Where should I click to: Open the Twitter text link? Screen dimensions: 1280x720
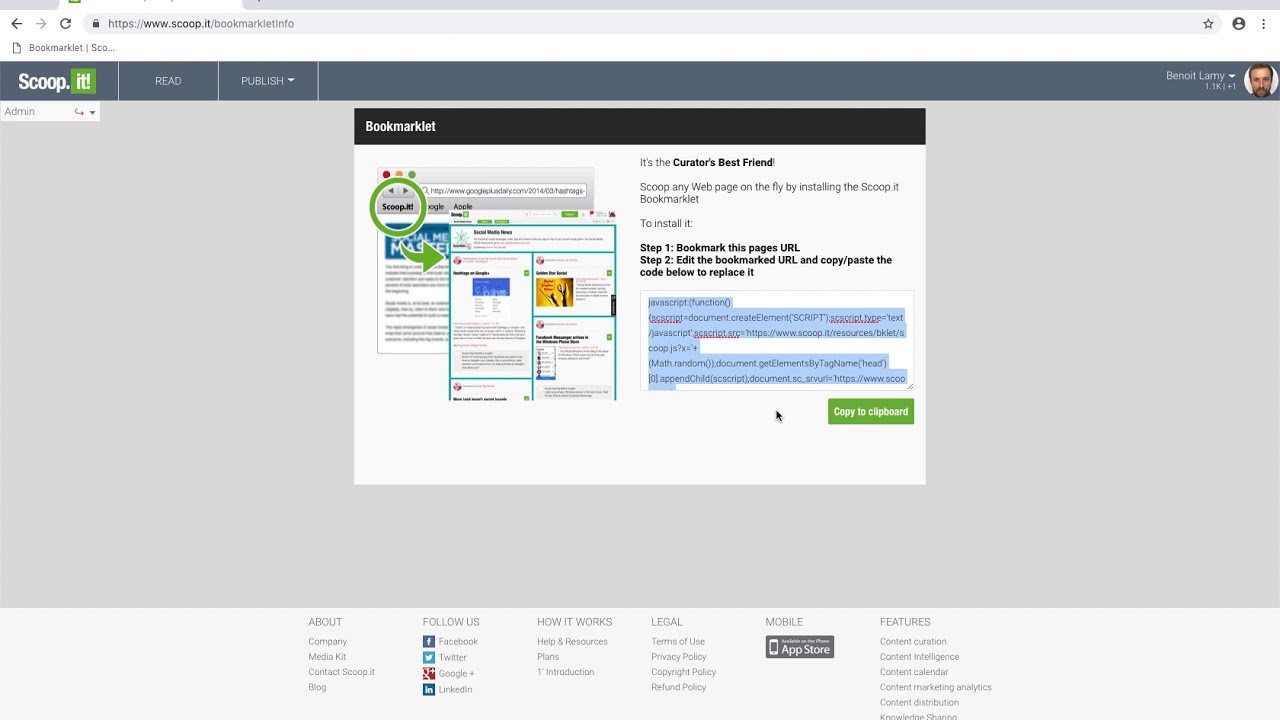pos(453,658)
